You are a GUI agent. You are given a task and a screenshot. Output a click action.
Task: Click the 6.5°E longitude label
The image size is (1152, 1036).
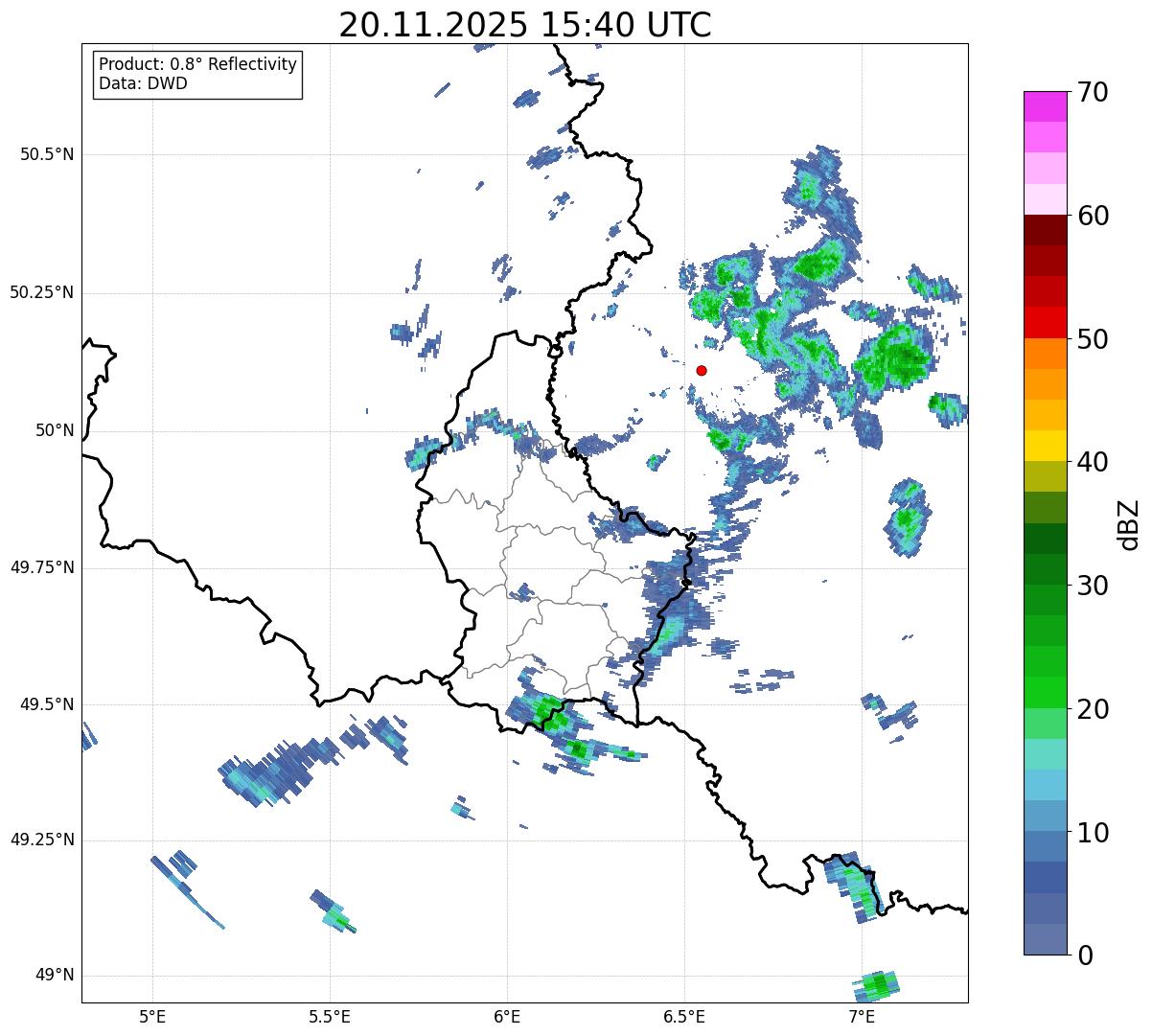(x=684, y=1017)
